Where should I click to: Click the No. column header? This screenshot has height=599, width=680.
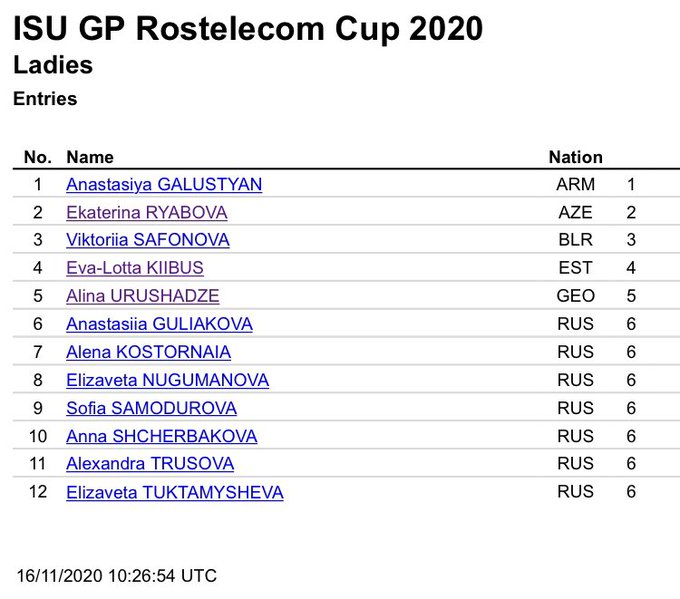(x=37, y=157)
